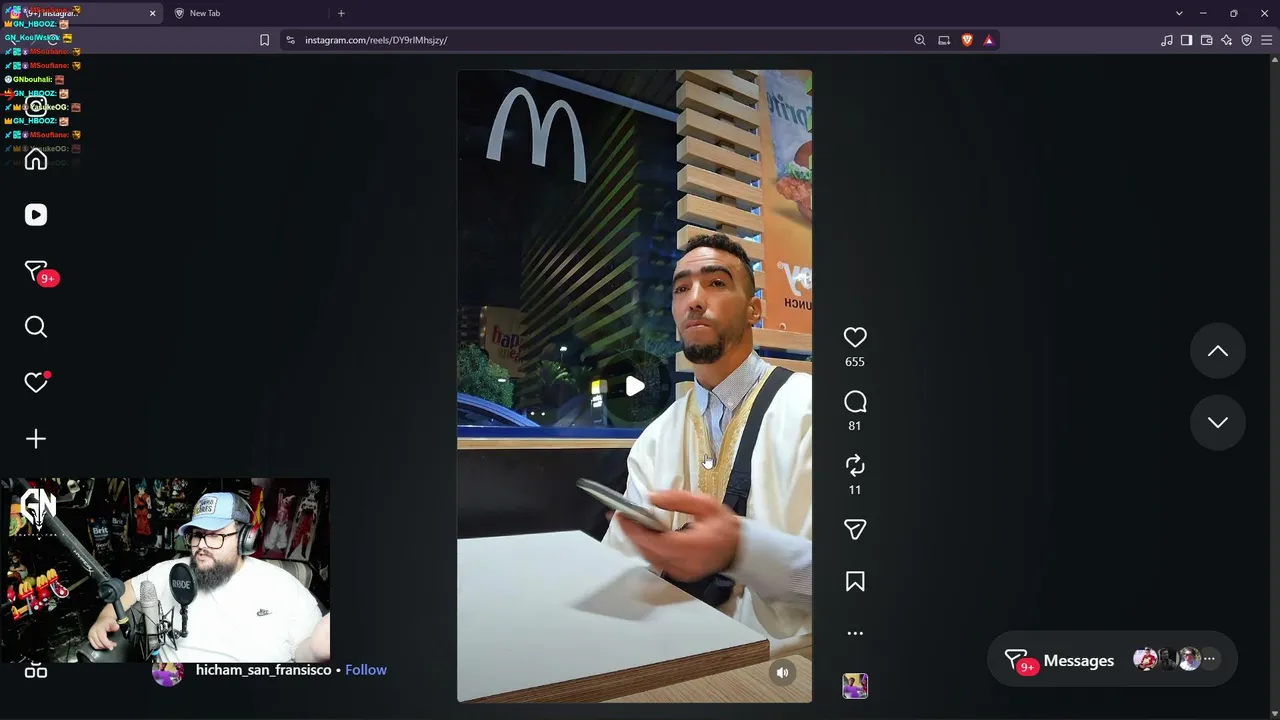Open the media music note control

(1166, 40)
